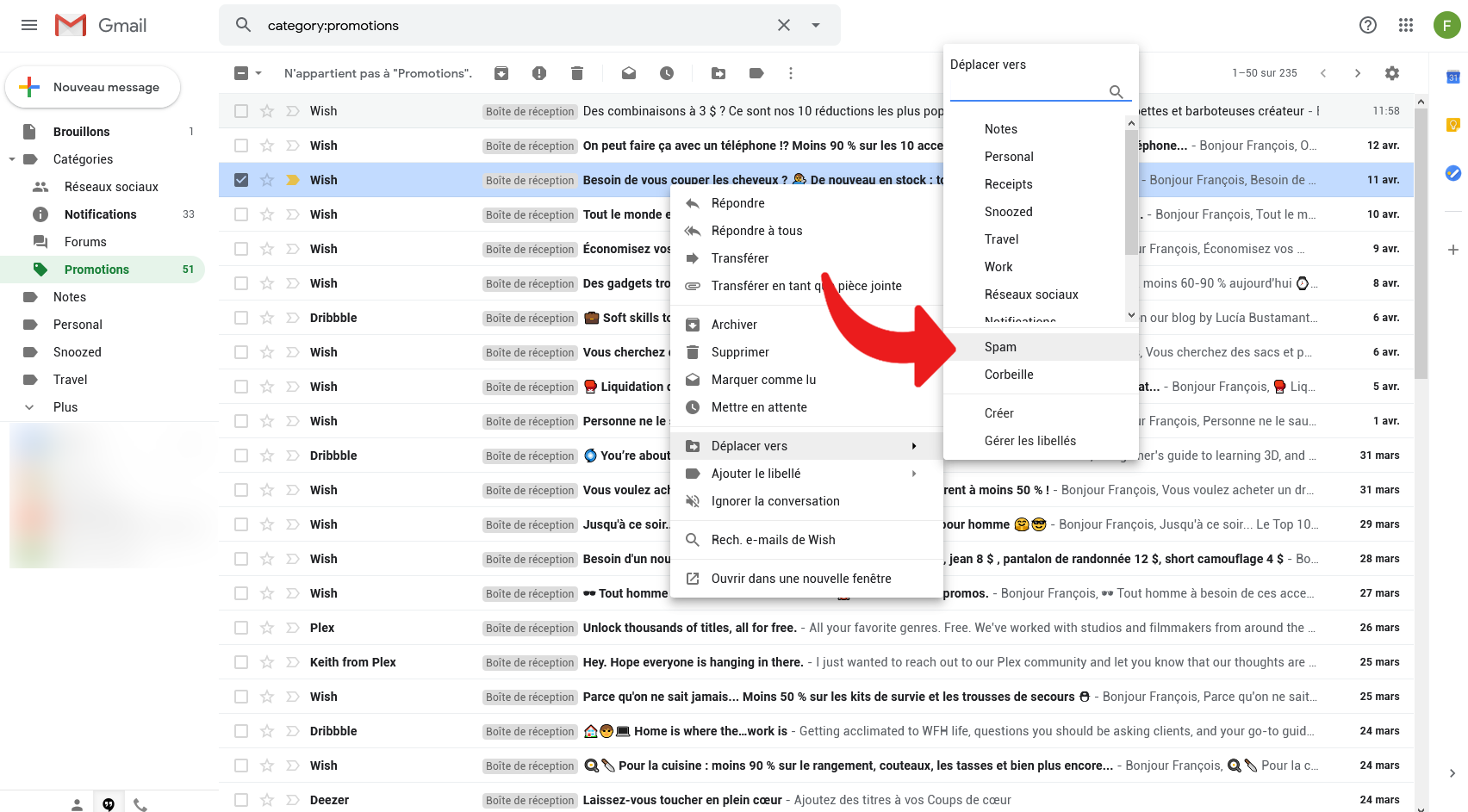Choose Spam in the Déplacer vers submenu
Image resolution: width=1468 pixels, height=812 pixels.
click(x=1000, y=346)
